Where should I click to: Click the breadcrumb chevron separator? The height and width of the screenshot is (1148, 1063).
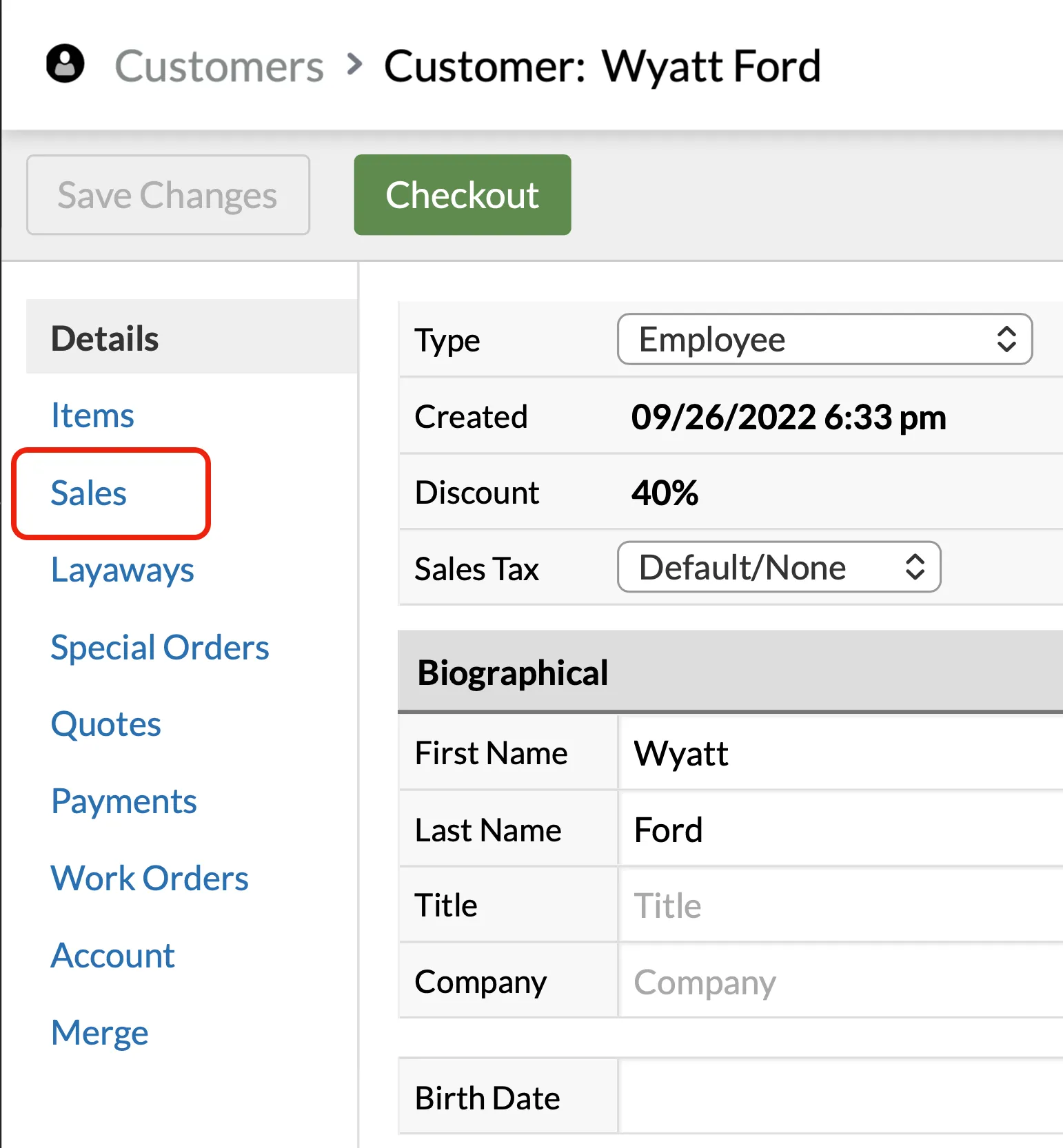pos(354,64)
